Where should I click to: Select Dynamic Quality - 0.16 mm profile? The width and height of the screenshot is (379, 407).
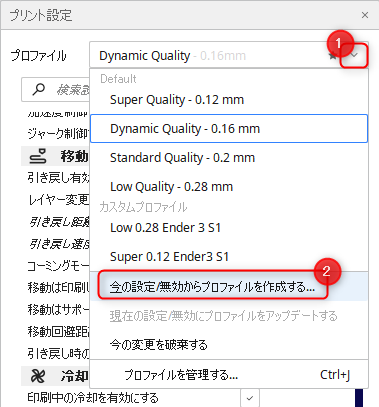click(x=229, y=129)
